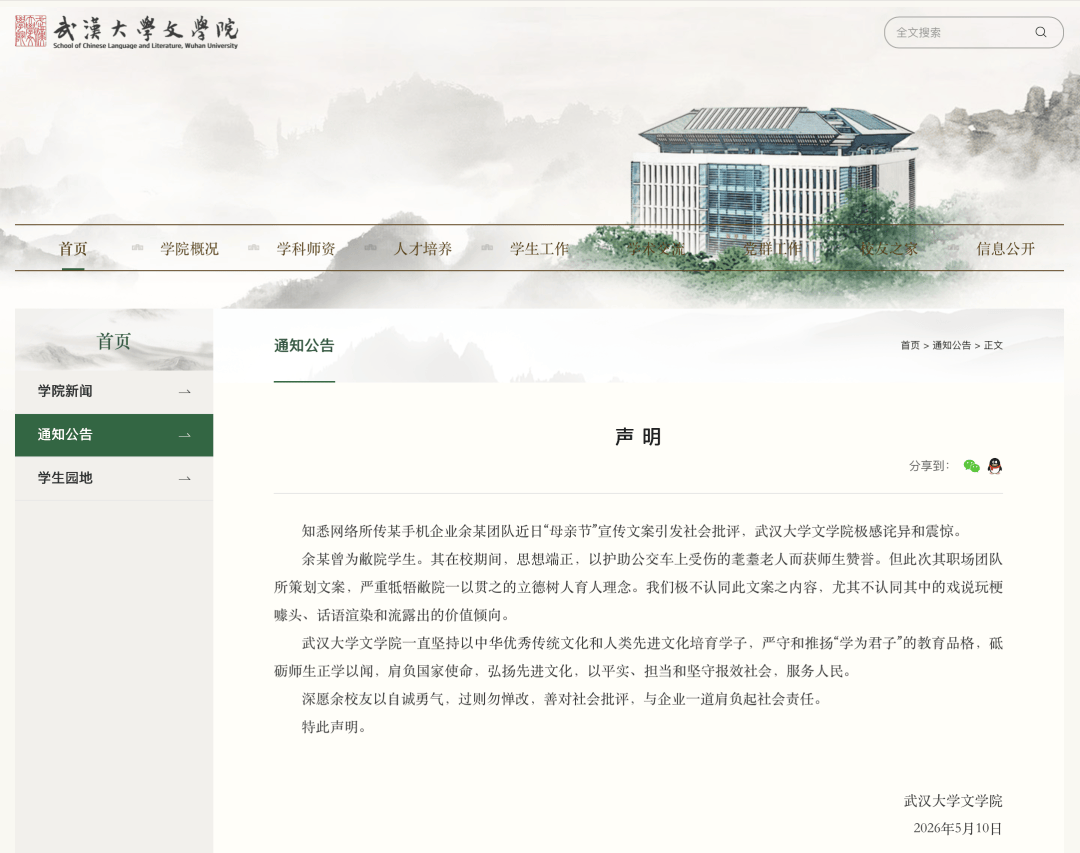This screenshot has width=1080, height=853.
Task: Open the 党群工作 navigation item
Action: [772, 249]
